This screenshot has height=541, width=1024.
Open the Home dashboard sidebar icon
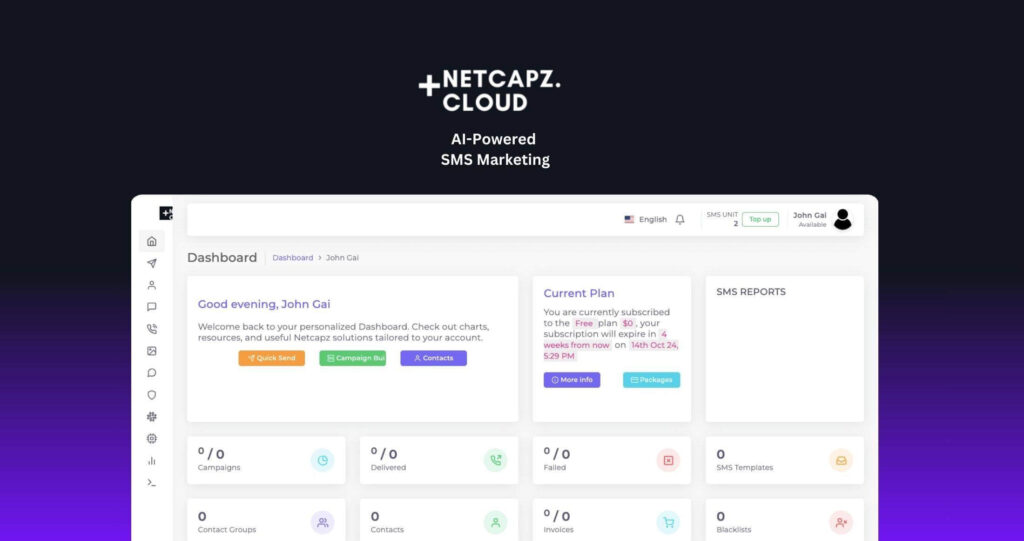152,241
